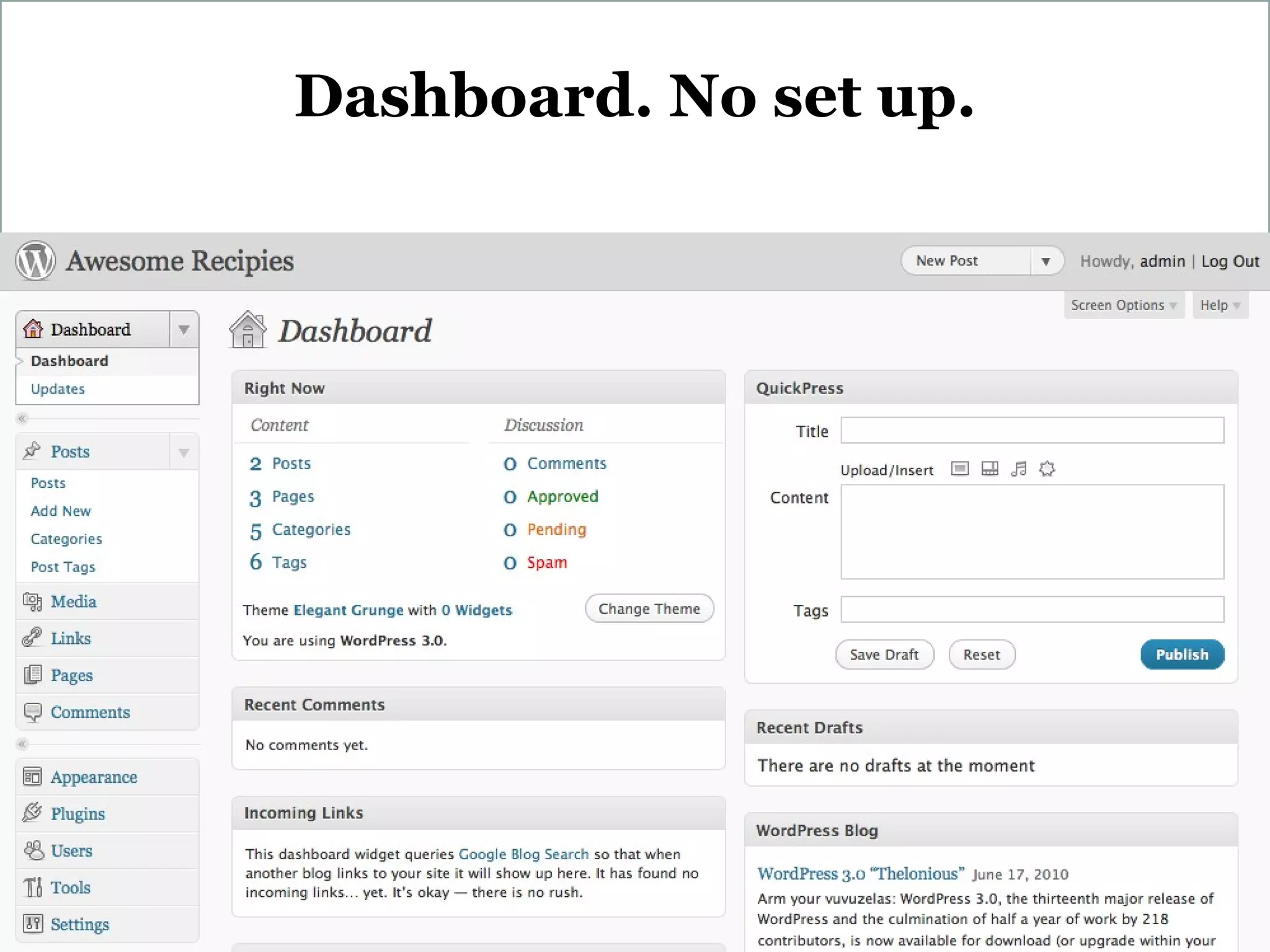Click the Change Theme button
The height and width of the screenshot is (952, 1270).
[x=649, y=609]
